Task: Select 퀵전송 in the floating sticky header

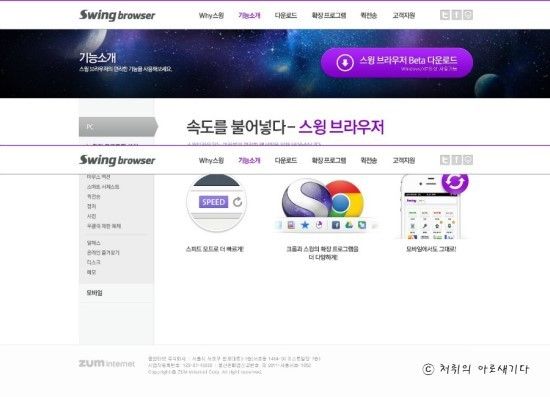Action: [x=369, y=161]
